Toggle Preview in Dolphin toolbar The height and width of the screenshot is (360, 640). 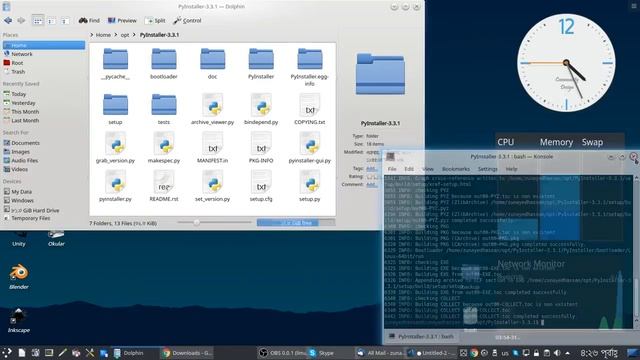point(122,20)
